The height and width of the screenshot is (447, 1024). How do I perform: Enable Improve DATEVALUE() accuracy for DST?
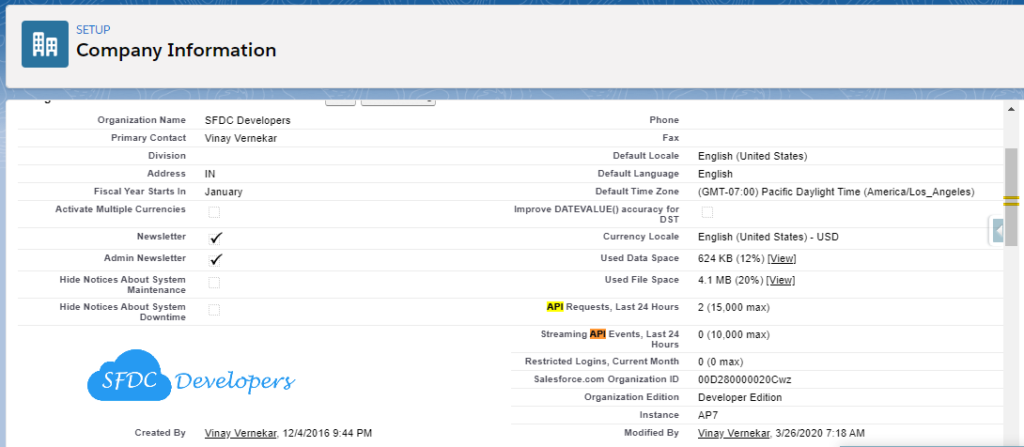click(x=707, y=211)
